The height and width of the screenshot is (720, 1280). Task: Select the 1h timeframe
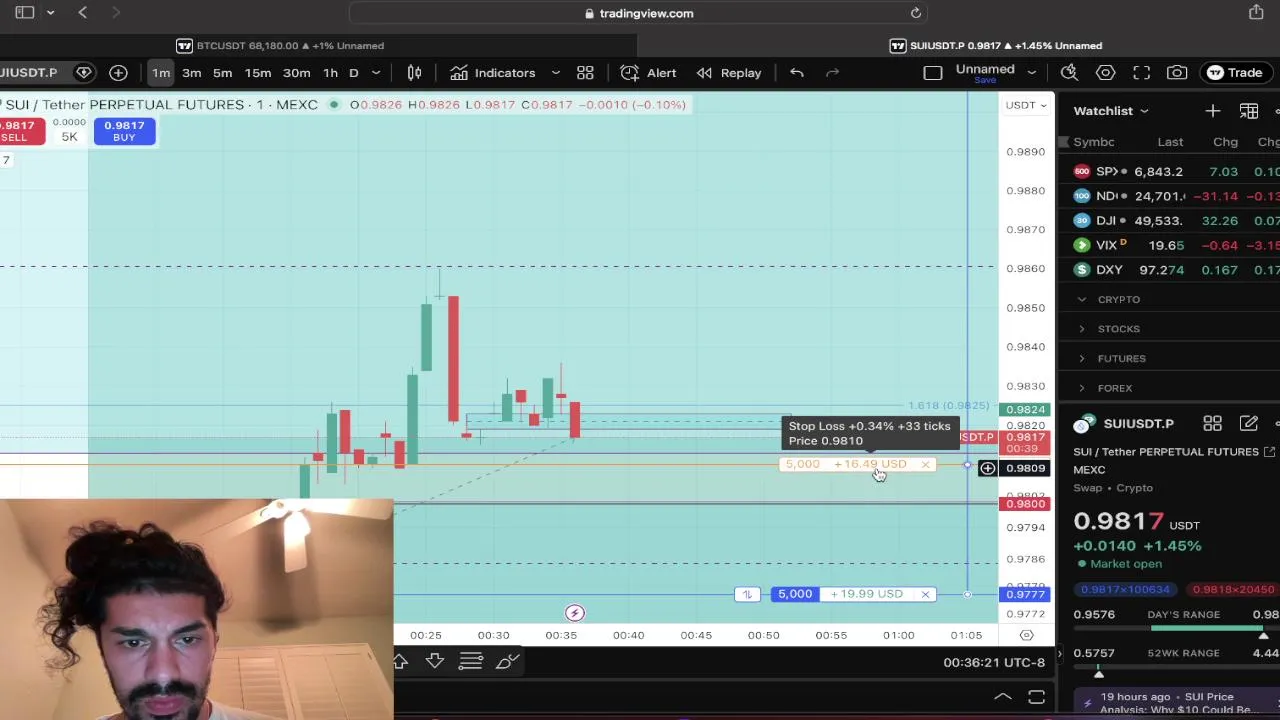[330, 73]
